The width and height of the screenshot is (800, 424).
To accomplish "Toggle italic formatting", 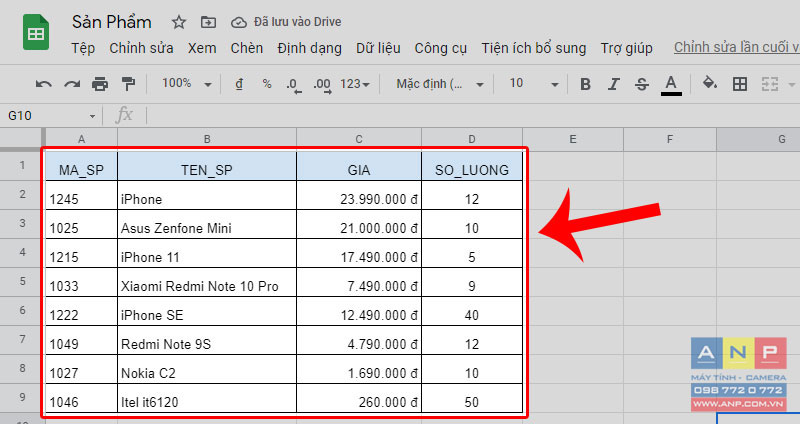I will 613,84.
